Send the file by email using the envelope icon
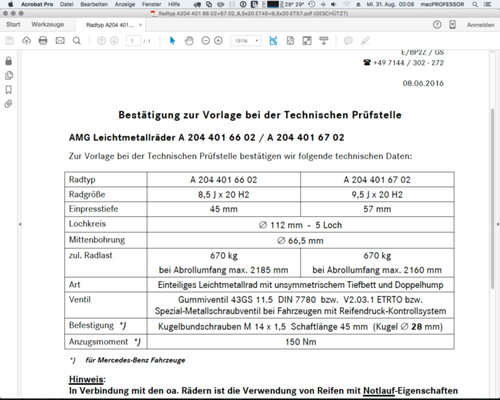The width and height of the screenshot is (500, 400). pyautogui.click(x=60, y=41)
